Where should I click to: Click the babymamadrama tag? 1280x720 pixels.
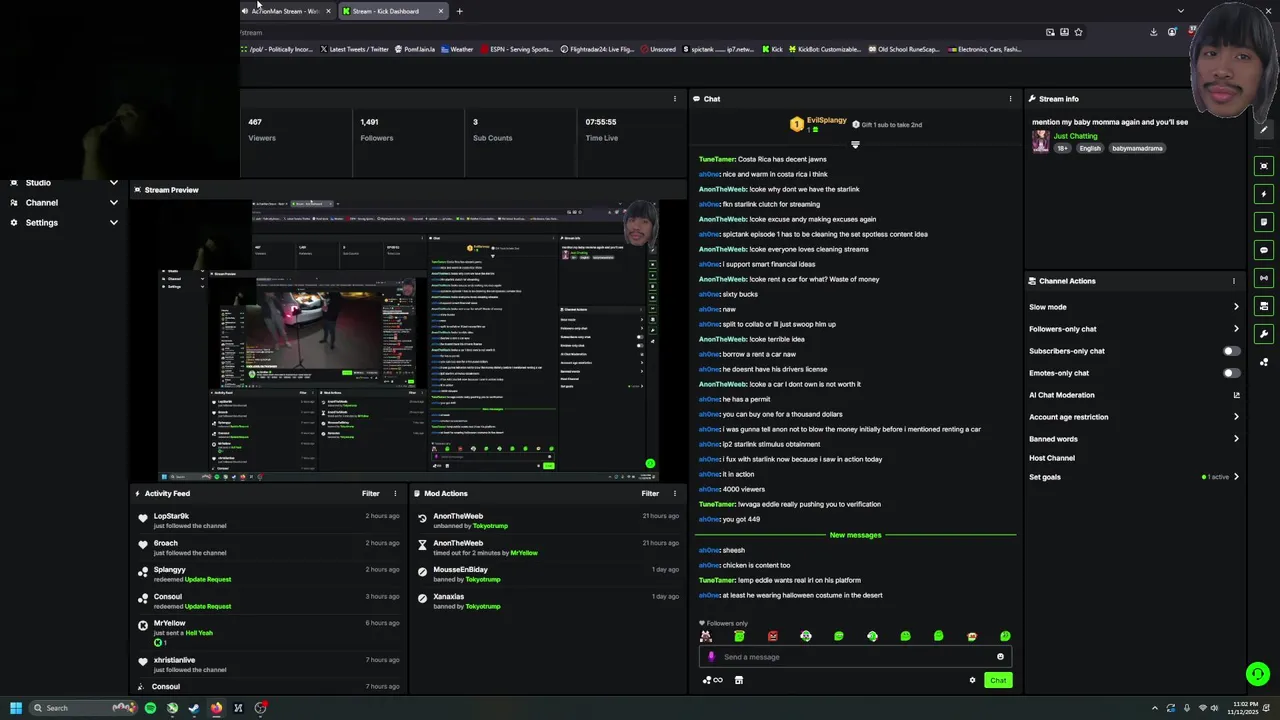click(x=1137, y=148)
